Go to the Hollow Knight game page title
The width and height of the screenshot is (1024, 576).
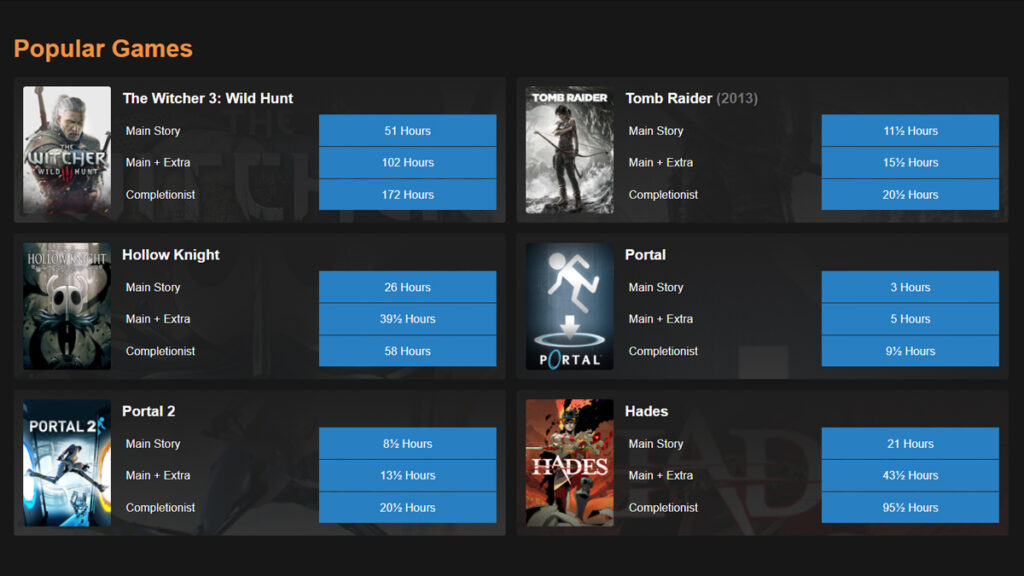(x=170, y=255)
